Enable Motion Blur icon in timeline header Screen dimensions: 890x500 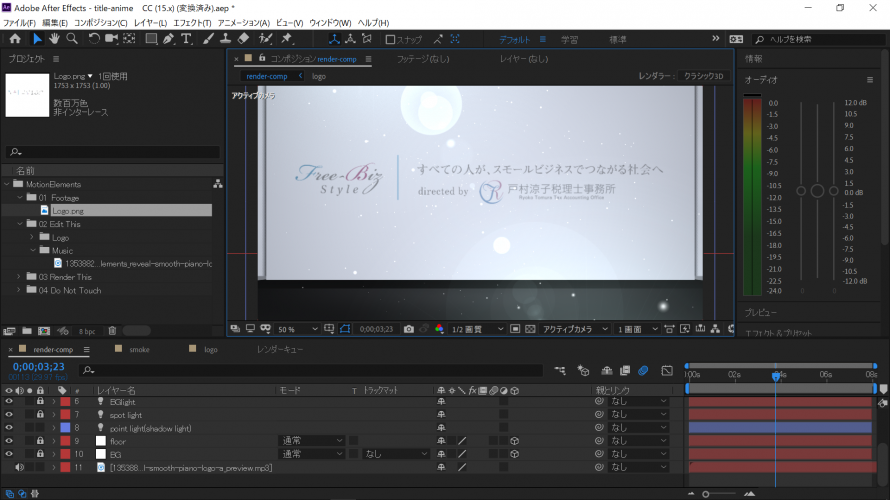(x=643, y=371)
